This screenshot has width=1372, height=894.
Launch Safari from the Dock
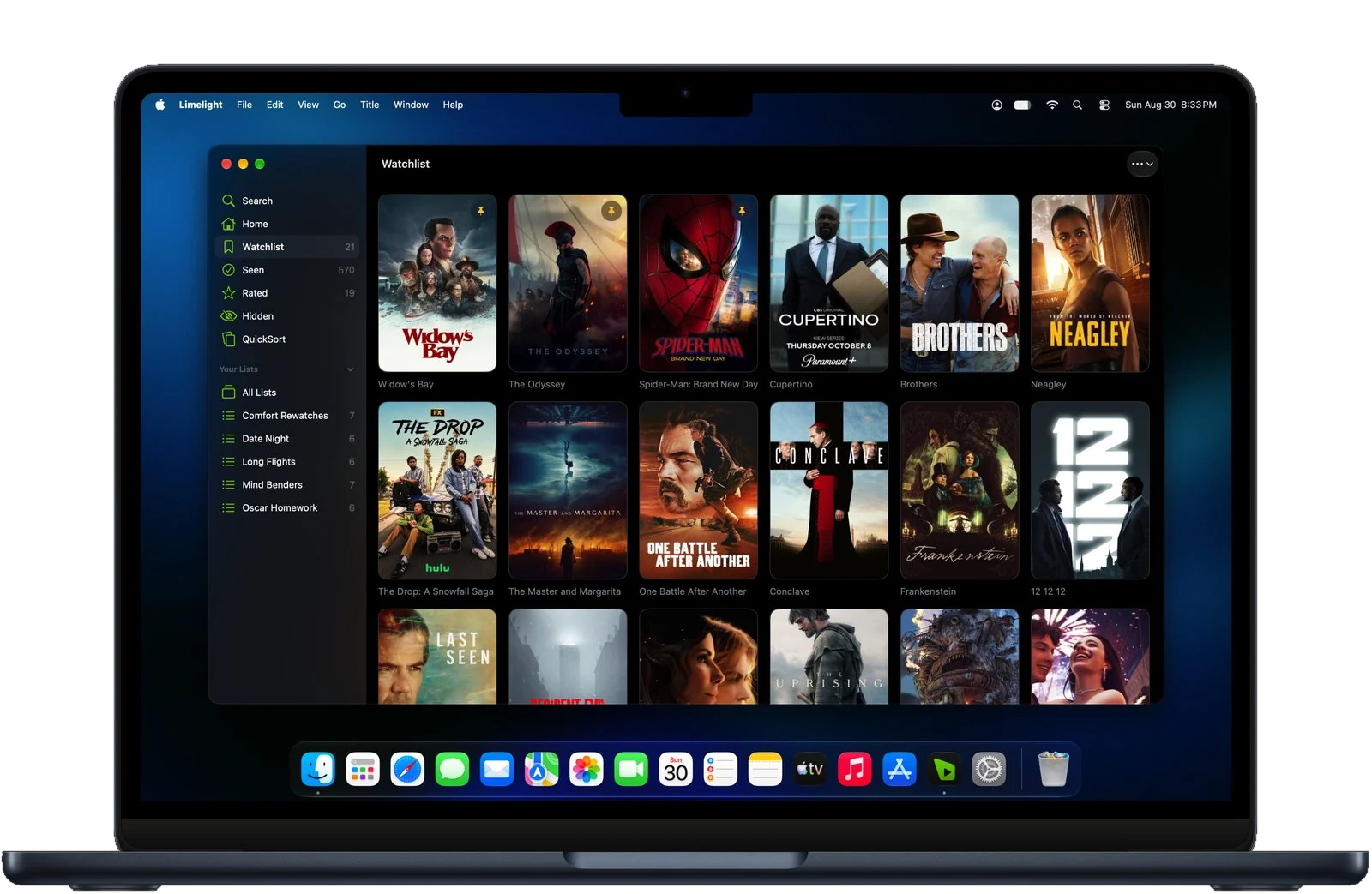[407, 769]
